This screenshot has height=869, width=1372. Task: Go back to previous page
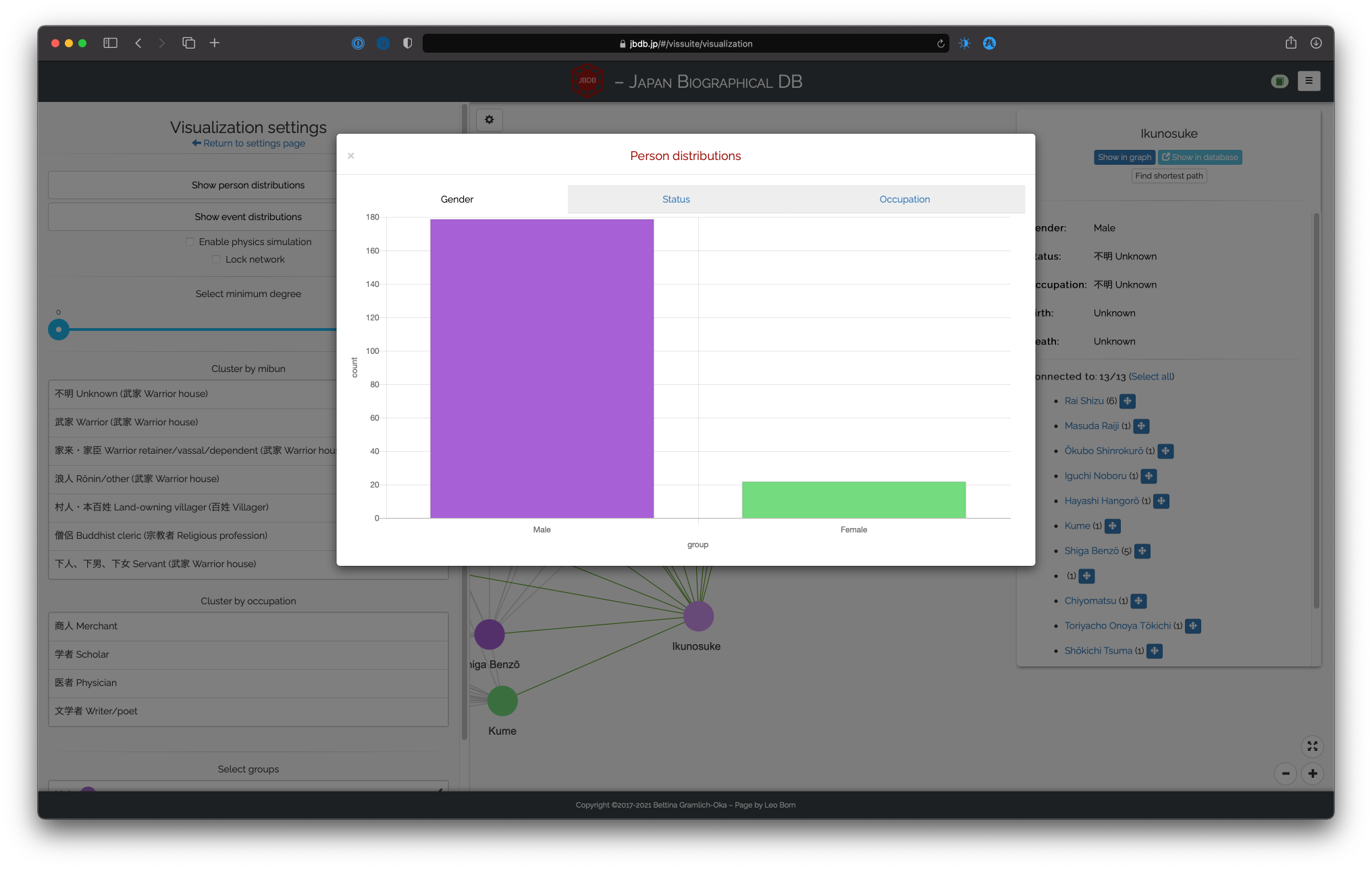click(138, 43)
